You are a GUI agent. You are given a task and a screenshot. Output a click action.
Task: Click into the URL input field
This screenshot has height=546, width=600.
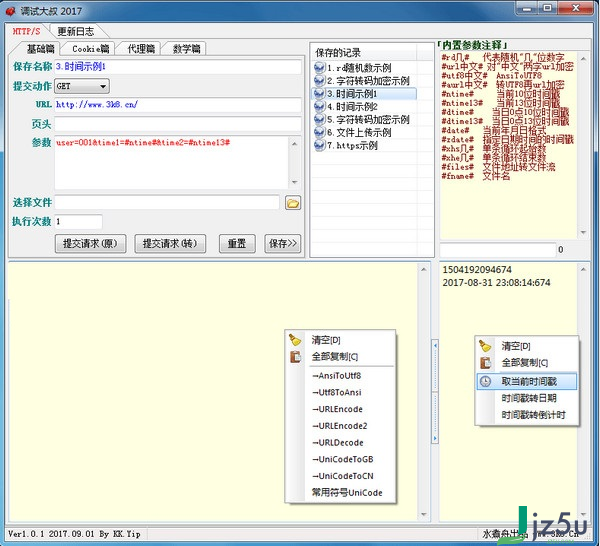pos(177,104)
